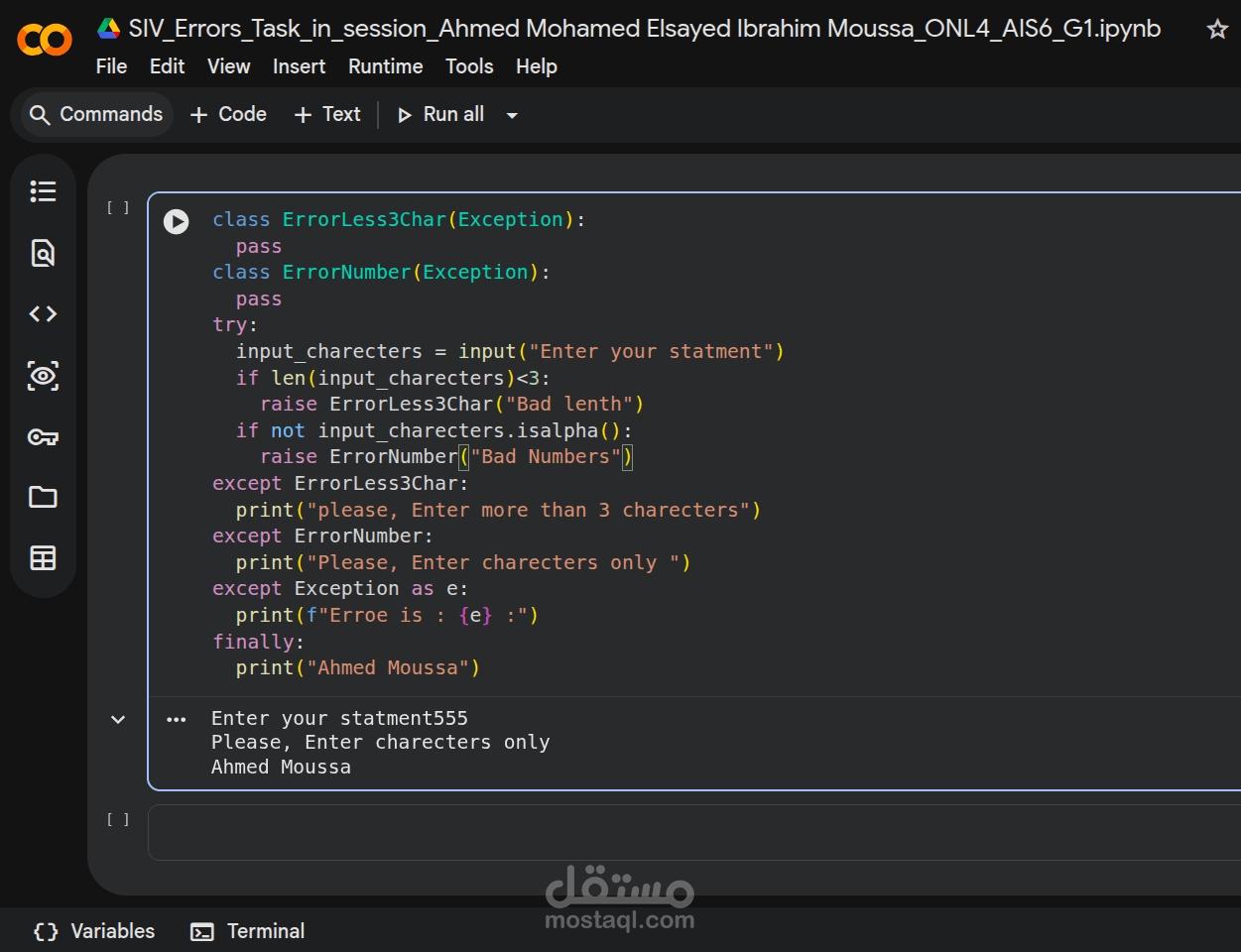Collapse the cell output chevron
The height and width of the screenshot is (952, 1241).
tap(118, 720)
